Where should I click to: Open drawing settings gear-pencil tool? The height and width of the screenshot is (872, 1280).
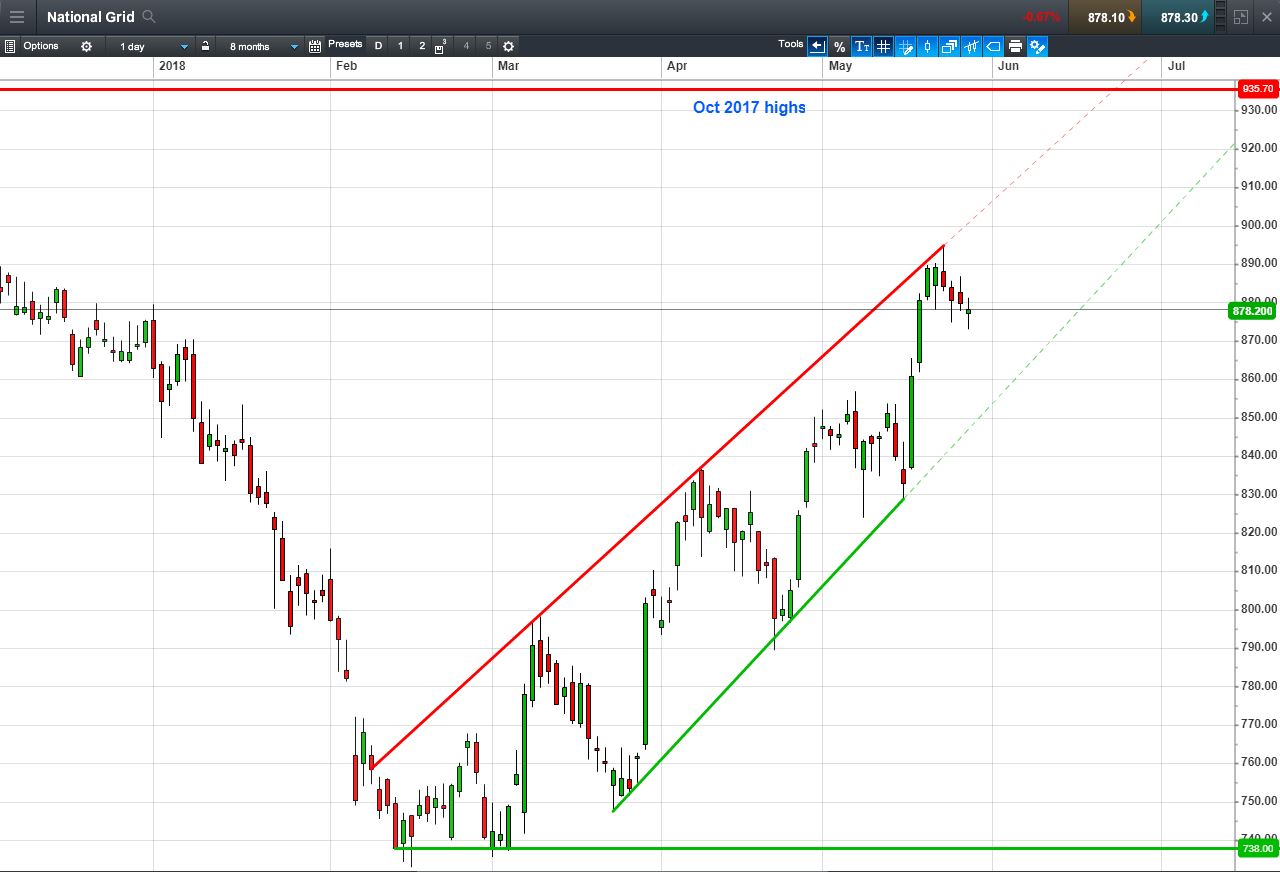point(1037,46)
